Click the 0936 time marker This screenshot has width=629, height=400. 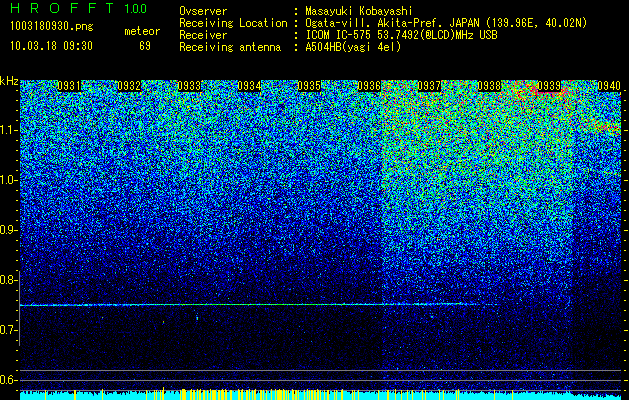(x=369, y=86)
